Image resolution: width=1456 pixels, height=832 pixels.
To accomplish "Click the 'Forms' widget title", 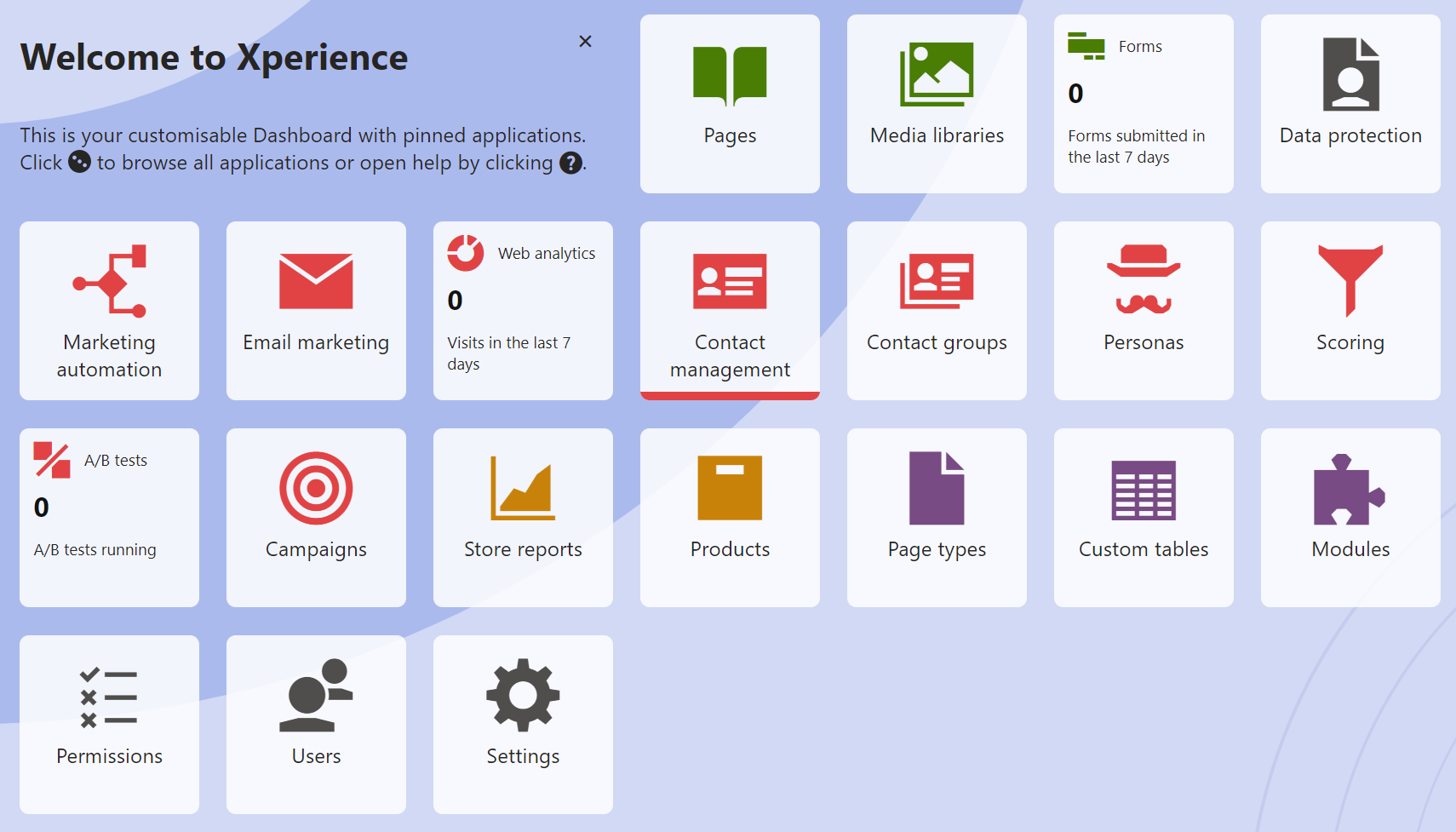I will [1140, 47].
